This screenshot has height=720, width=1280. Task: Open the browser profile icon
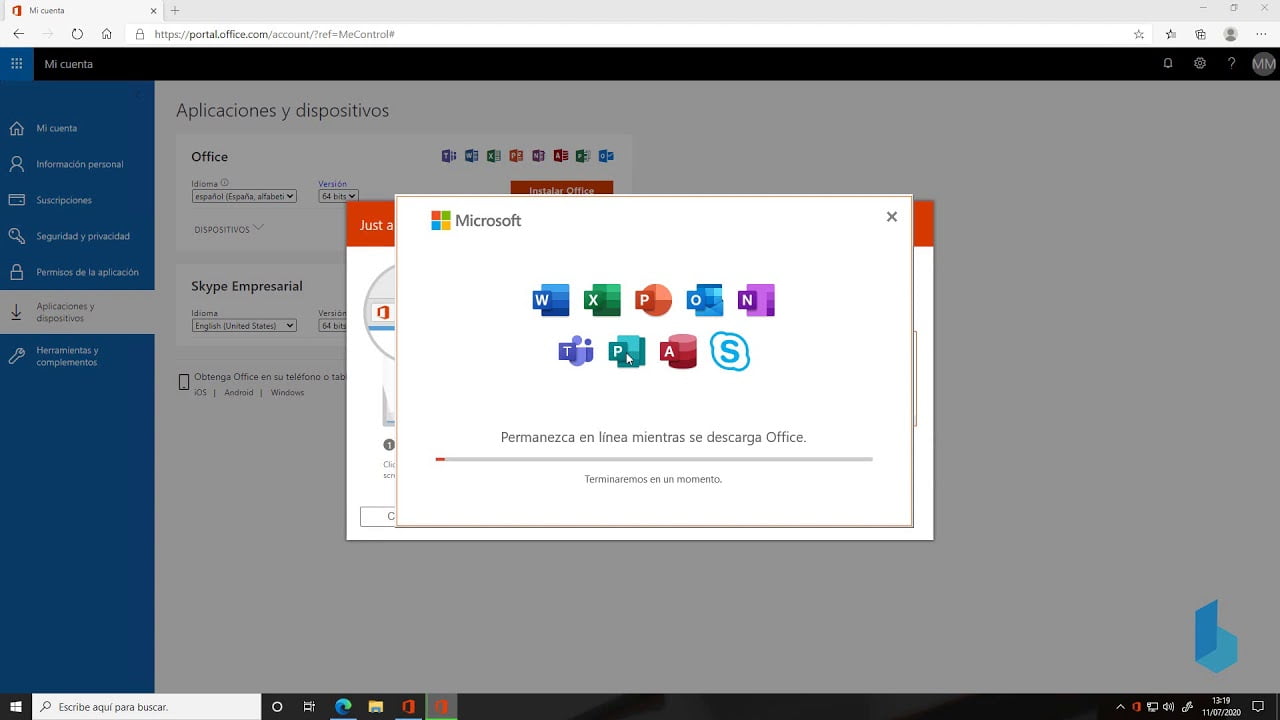[x=1231, y=34]
